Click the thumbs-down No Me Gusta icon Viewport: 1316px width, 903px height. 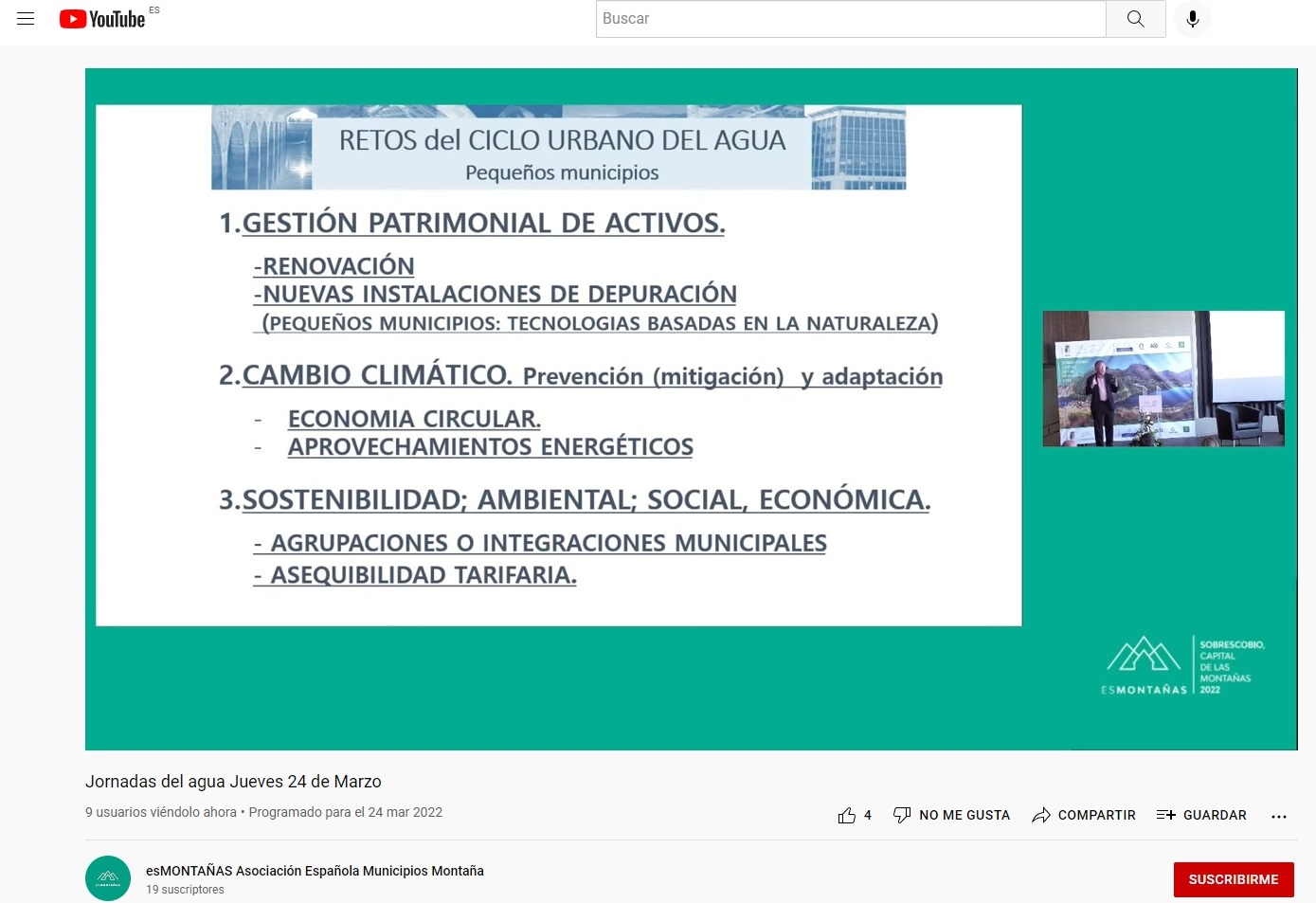pyautogui.click(x=901, y=815)
